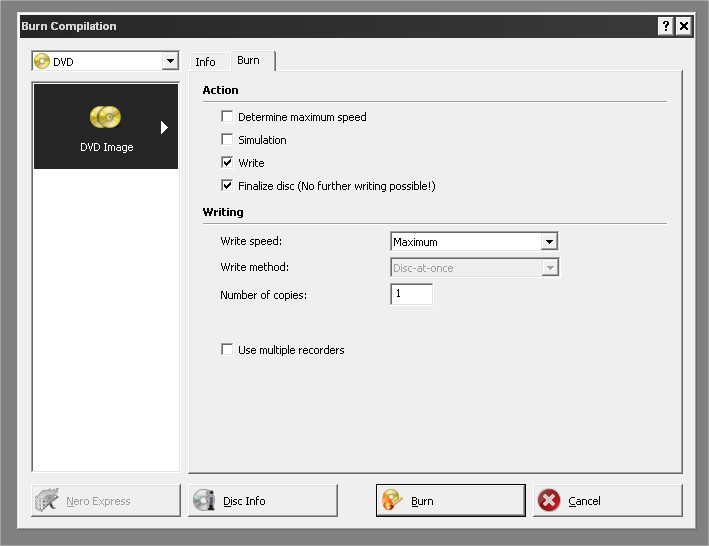
Task: Open the DVD disc type dropdown
Action: point(170,61)
